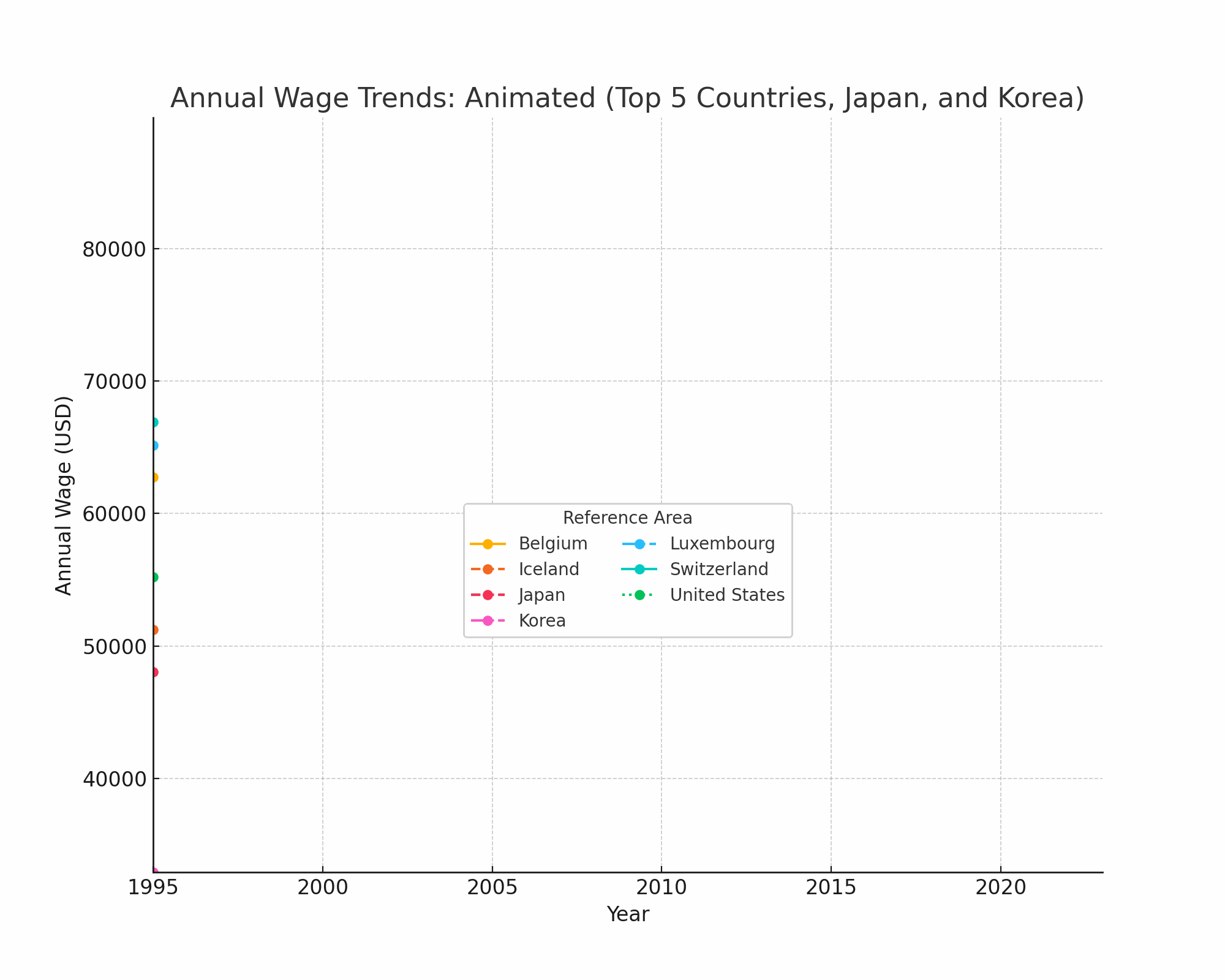Click the Year x-axis label

tap(627, 914)
